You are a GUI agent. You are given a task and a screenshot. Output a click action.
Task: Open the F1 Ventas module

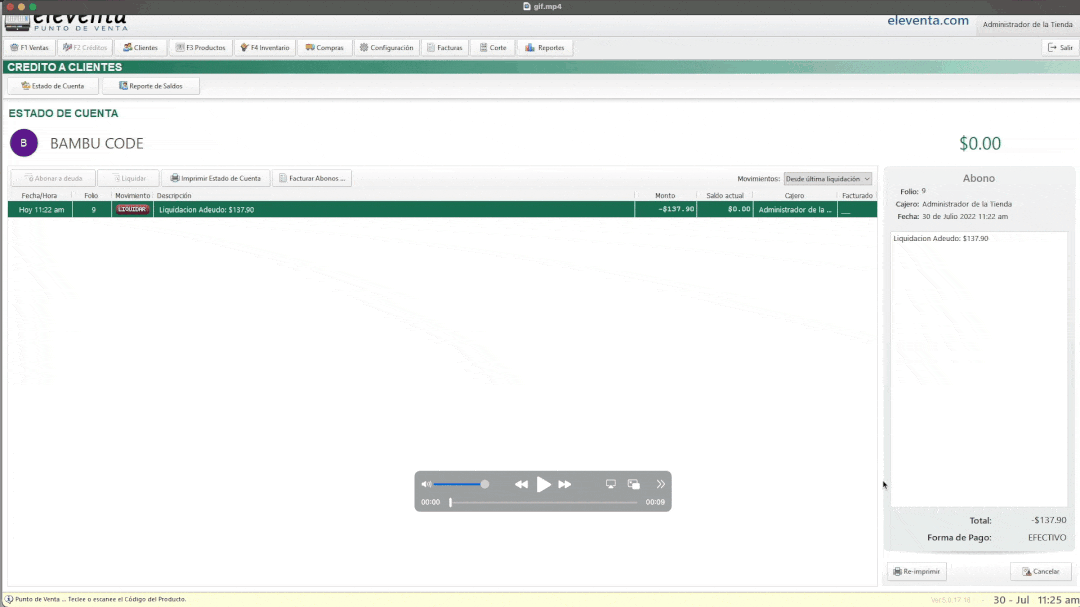tap(29, 47)
